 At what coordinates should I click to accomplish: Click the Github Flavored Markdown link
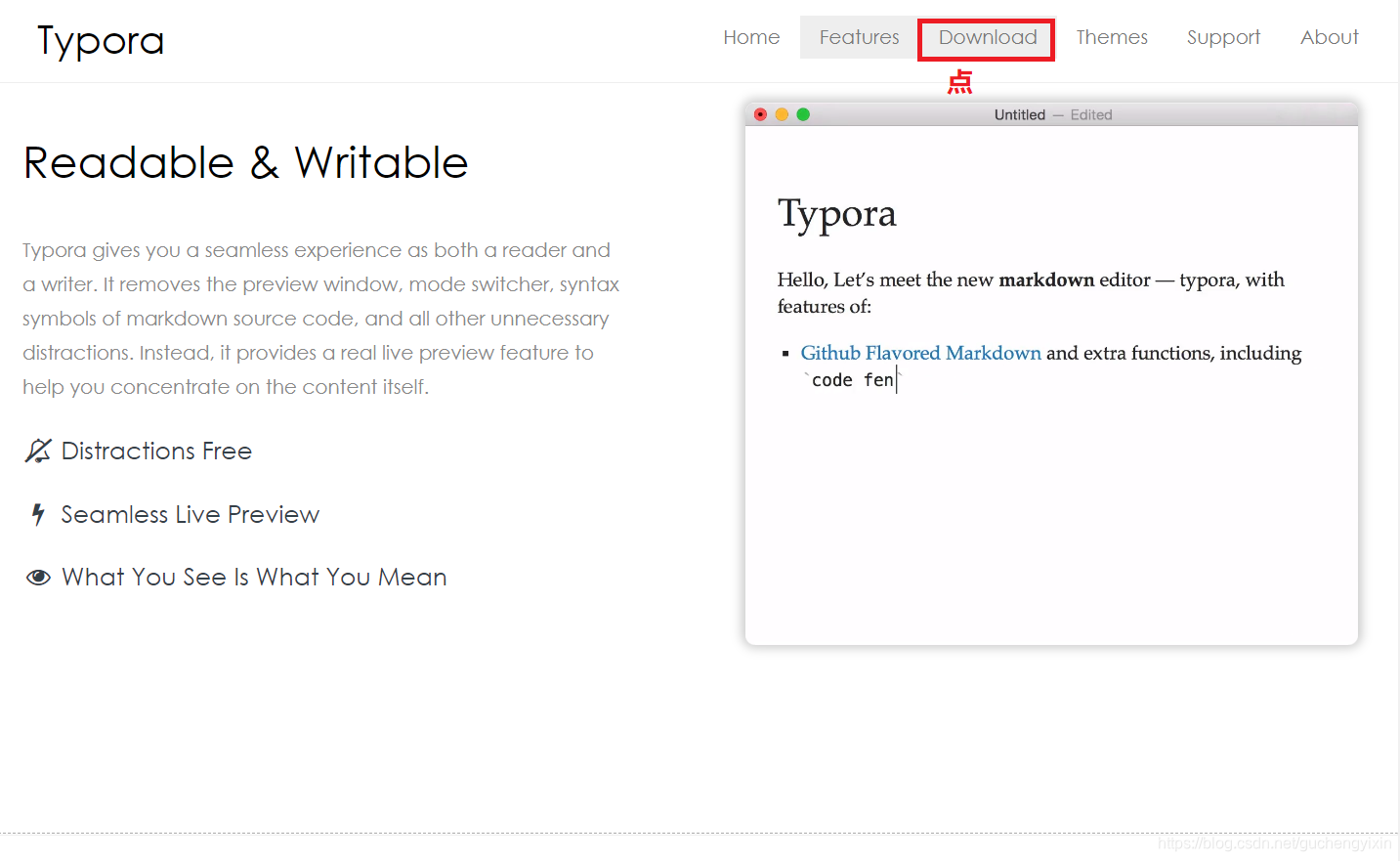[x=921, y=353]
